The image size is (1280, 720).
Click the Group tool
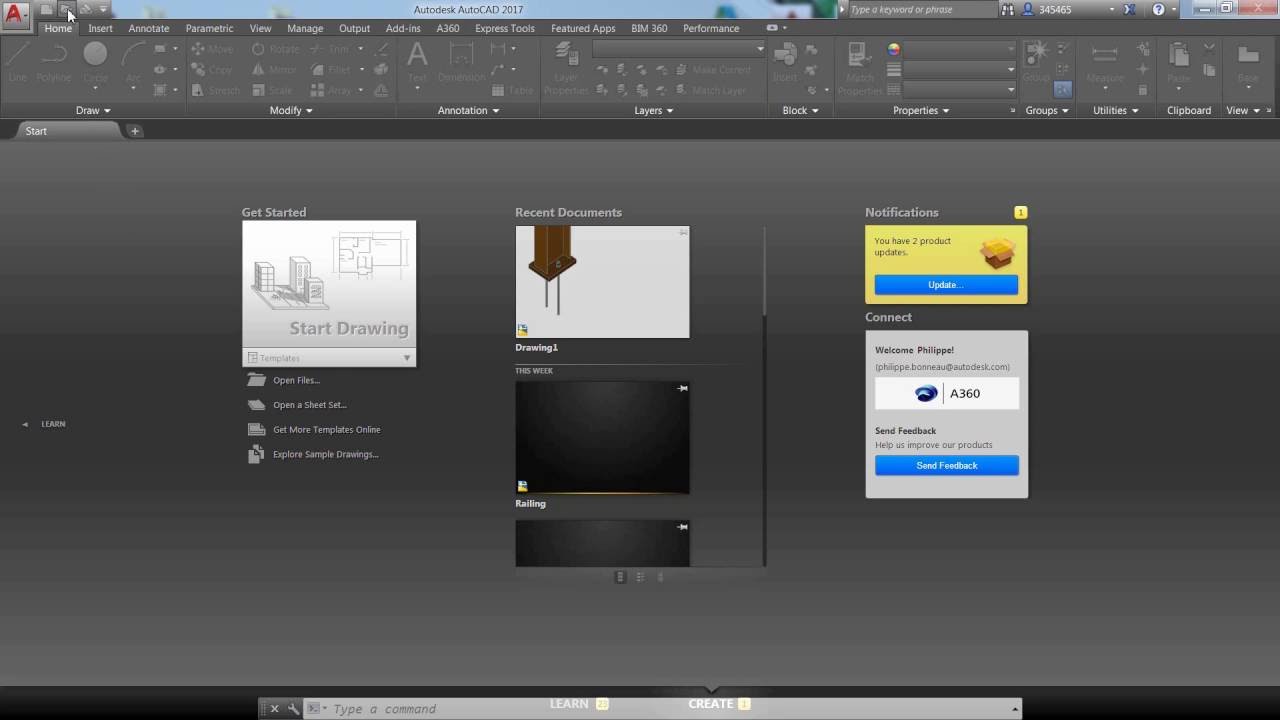tap(1036, 62)
